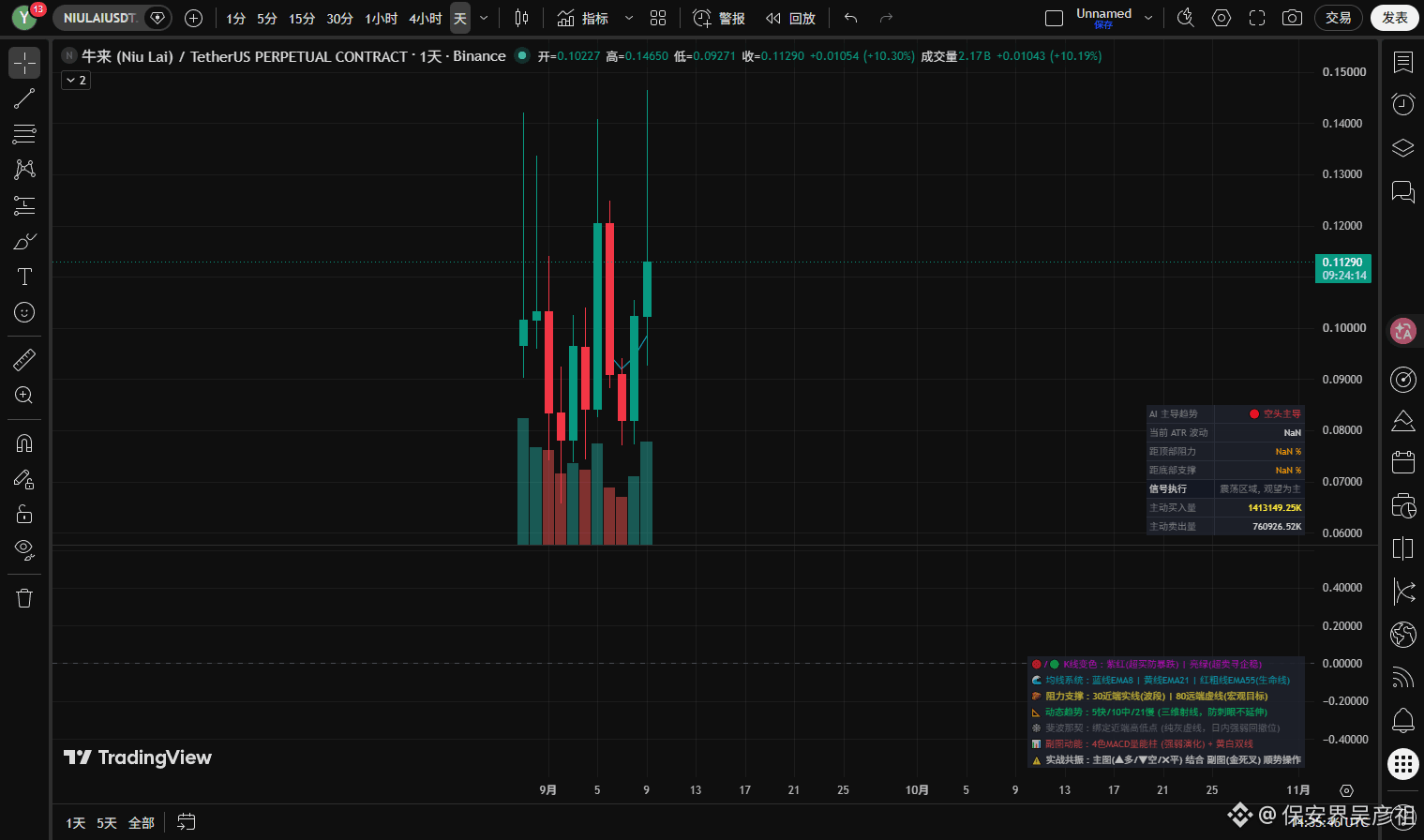The width and height of the screenshot is (1424, 840).
Task: Expand the timeframe interval dropdown arrow
Action: (x=484, y=18)
